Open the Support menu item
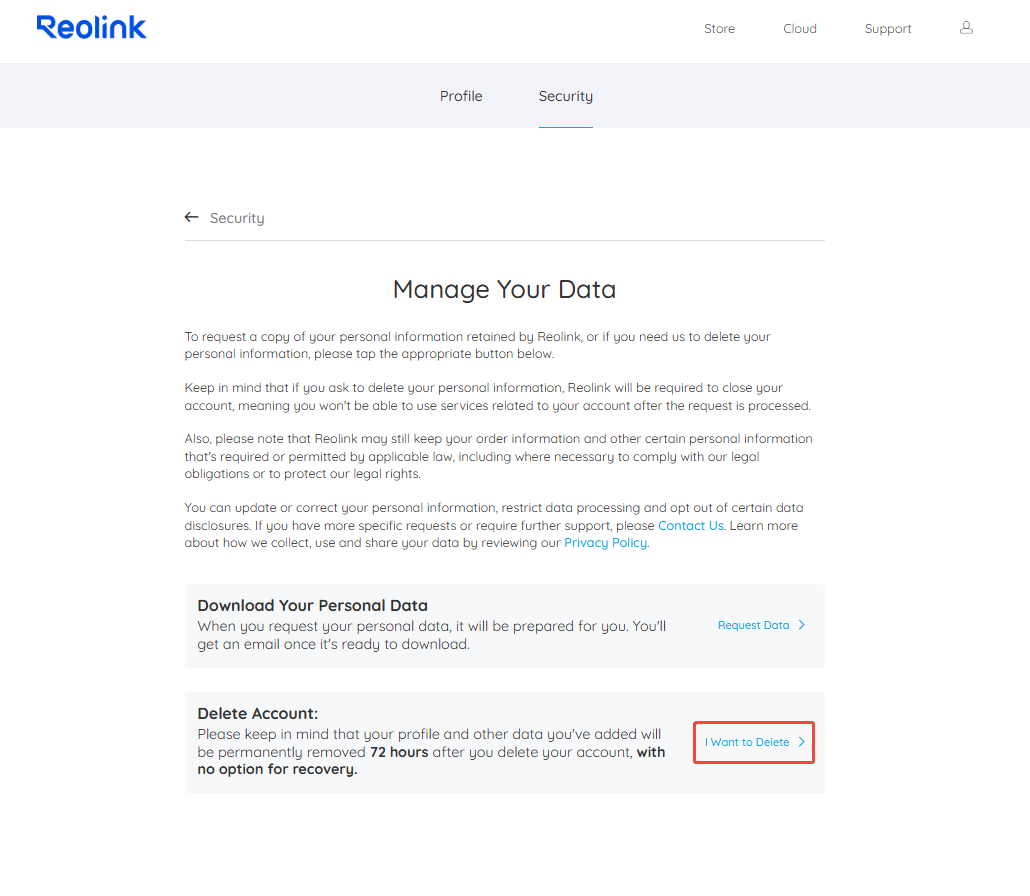1030x896 pixels. [887, 29]
